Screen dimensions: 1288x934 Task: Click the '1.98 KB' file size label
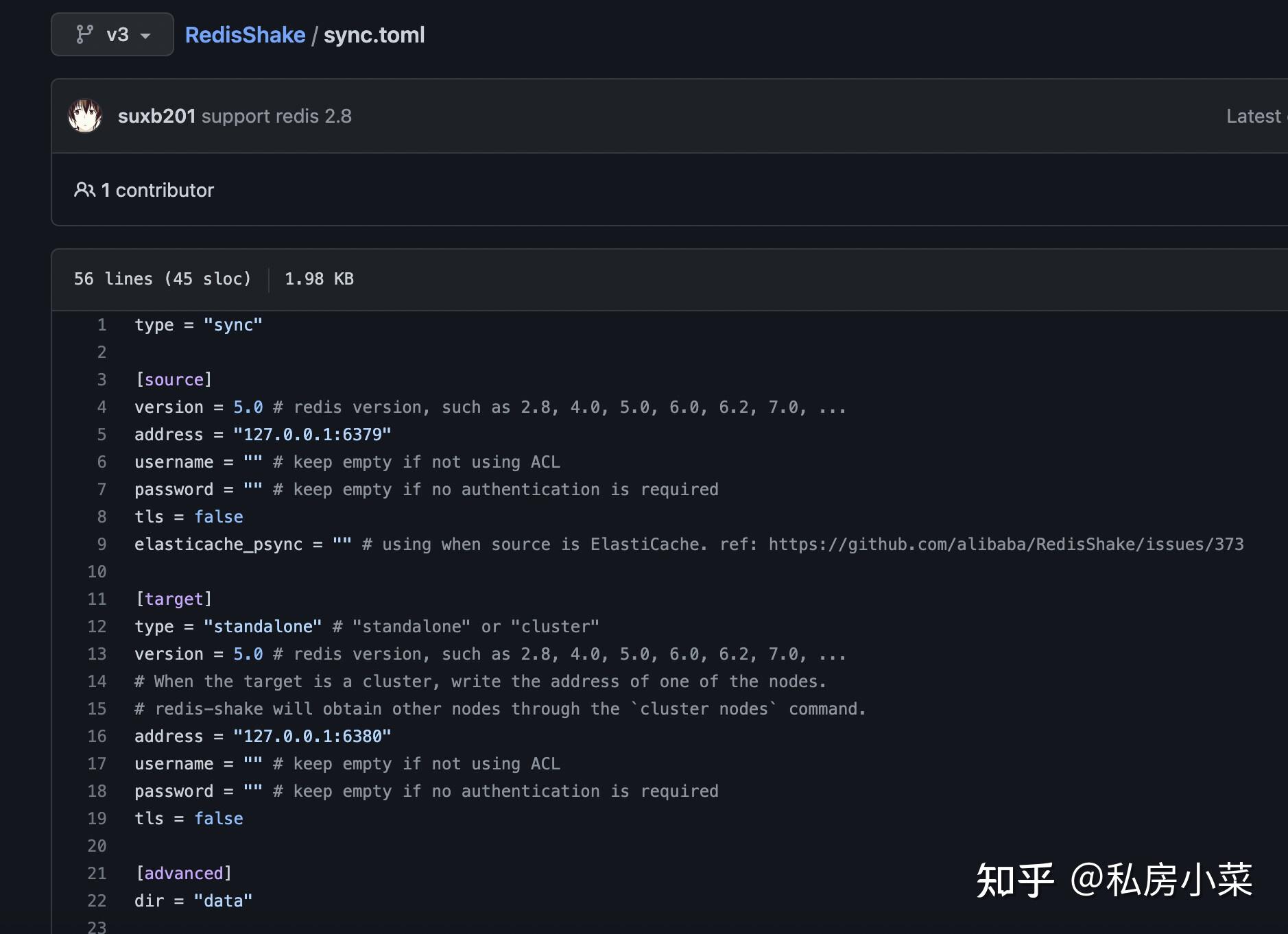[x=318, y=278]
